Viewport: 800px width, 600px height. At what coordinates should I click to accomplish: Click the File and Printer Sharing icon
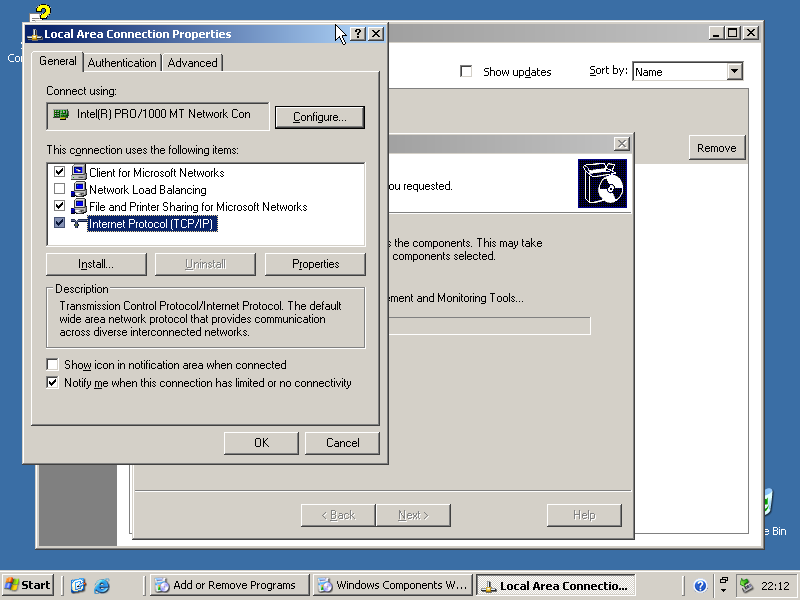(x=79, y=207)
